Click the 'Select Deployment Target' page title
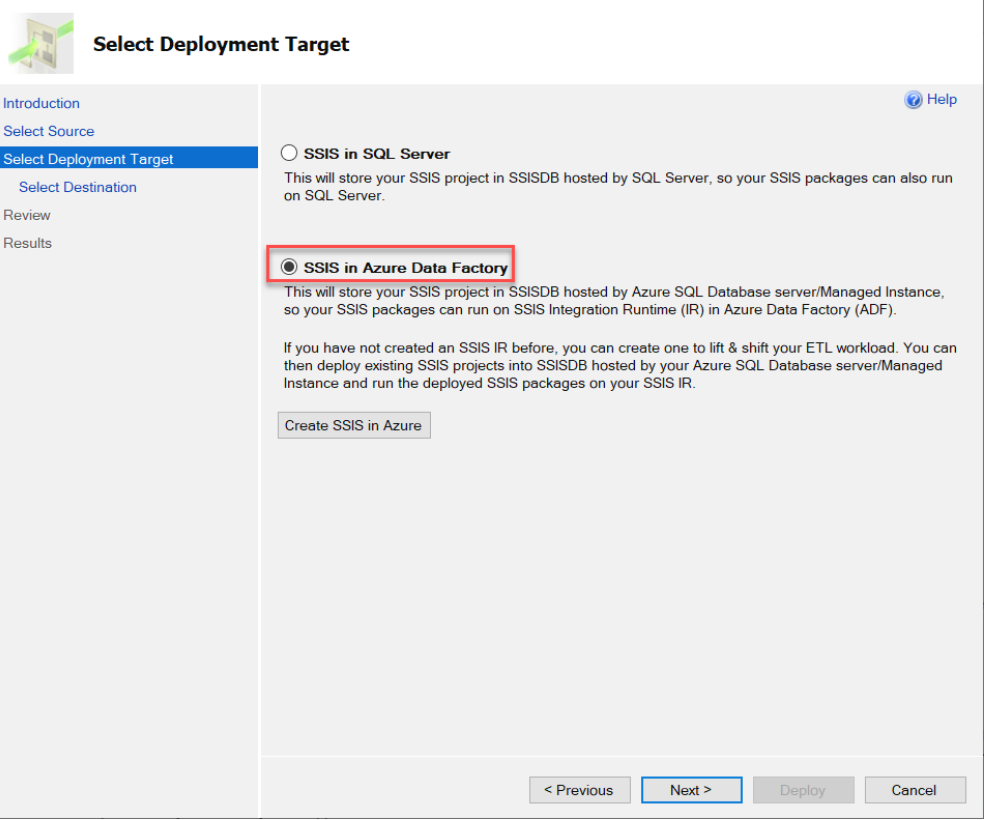 click(x=221, y=44)
